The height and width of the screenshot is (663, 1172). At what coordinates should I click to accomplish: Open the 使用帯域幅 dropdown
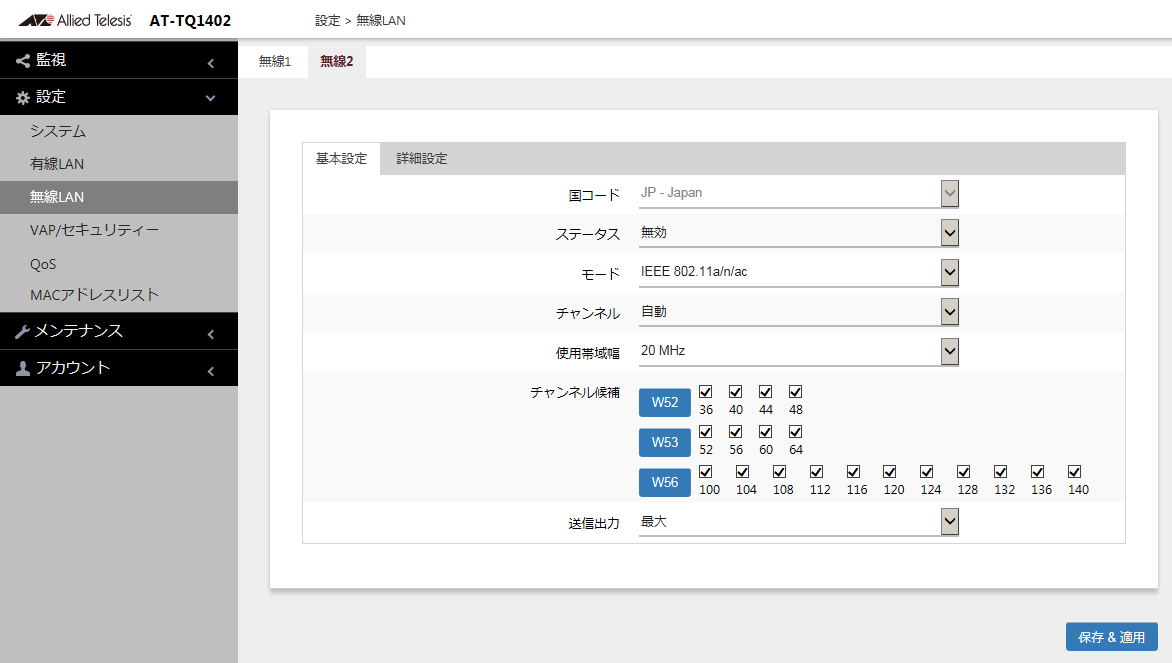798,351
